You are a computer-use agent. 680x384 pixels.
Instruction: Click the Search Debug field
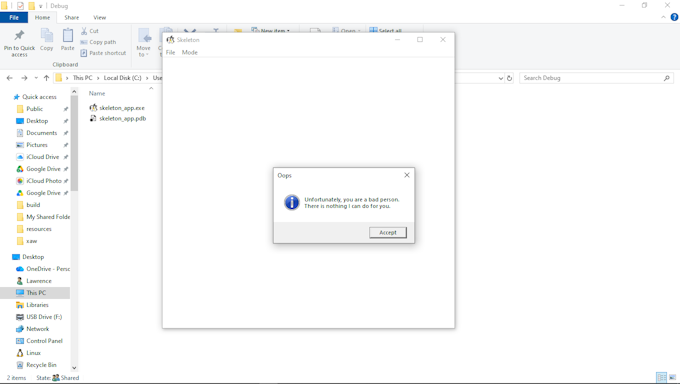coord(596,78)
